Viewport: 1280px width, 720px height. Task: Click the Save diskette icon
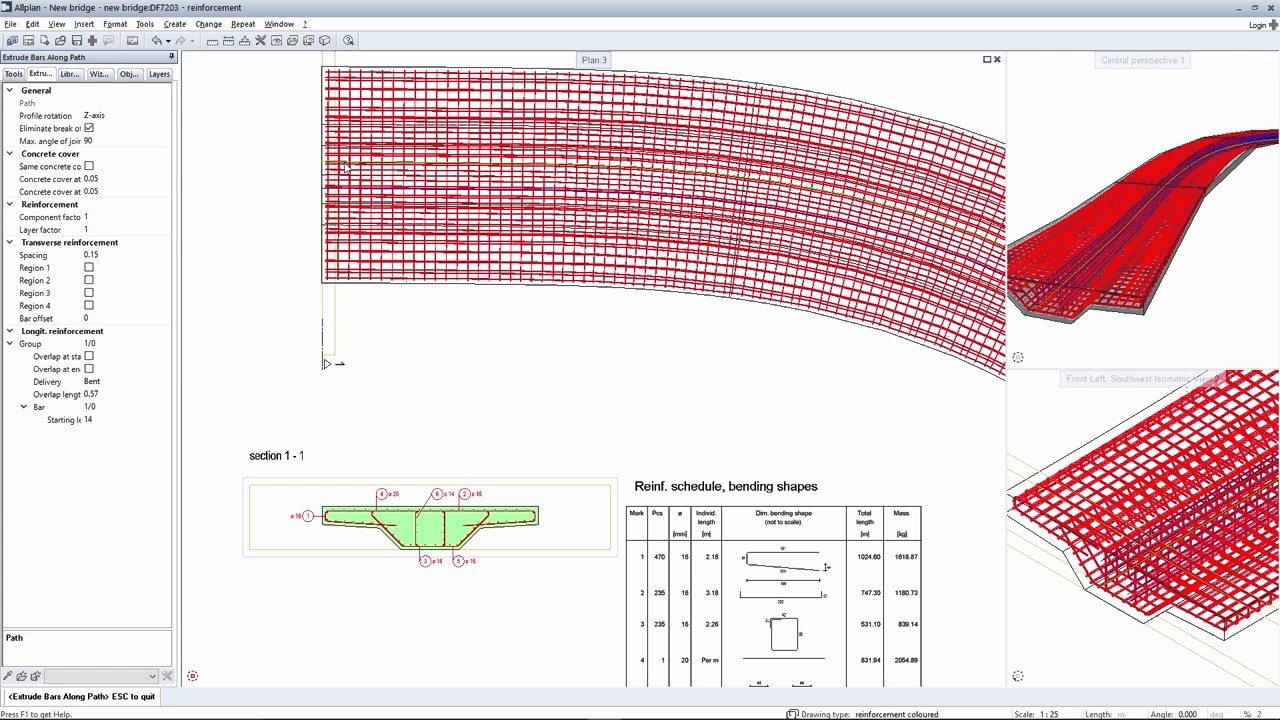coord(76,41)
